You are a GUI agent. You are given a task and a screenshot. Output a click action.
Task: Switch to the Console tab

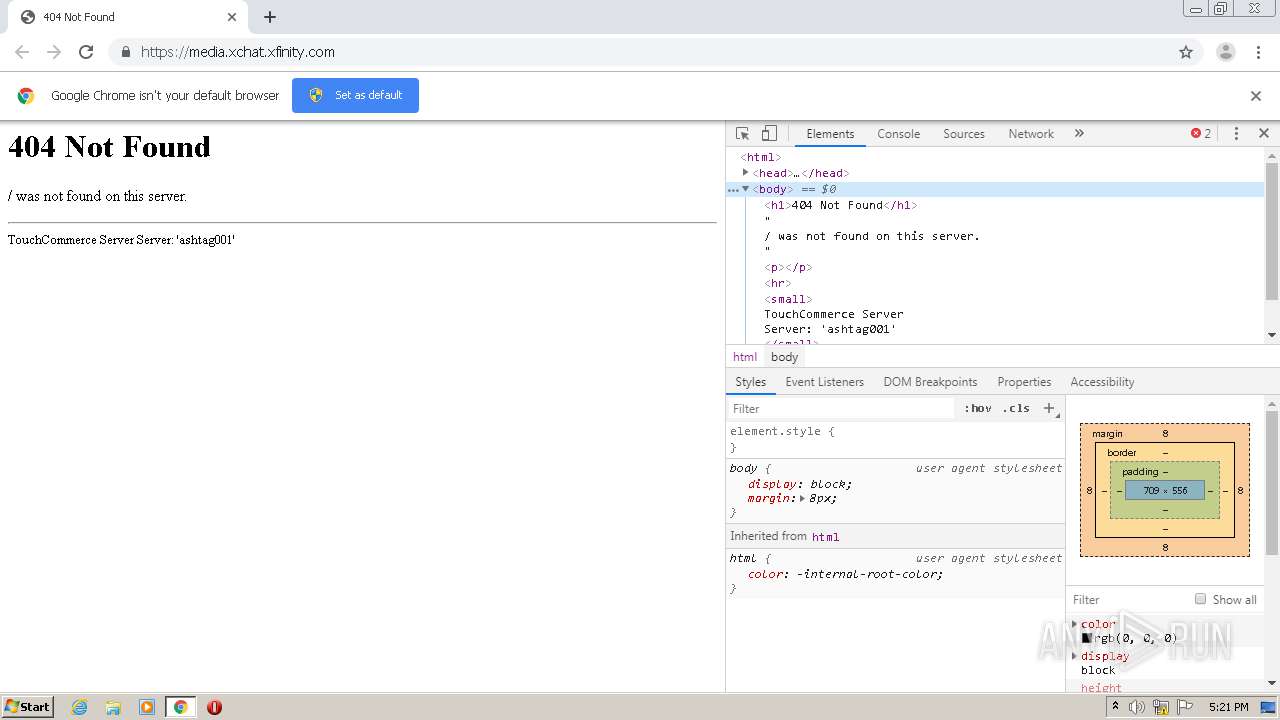[898, 134]
